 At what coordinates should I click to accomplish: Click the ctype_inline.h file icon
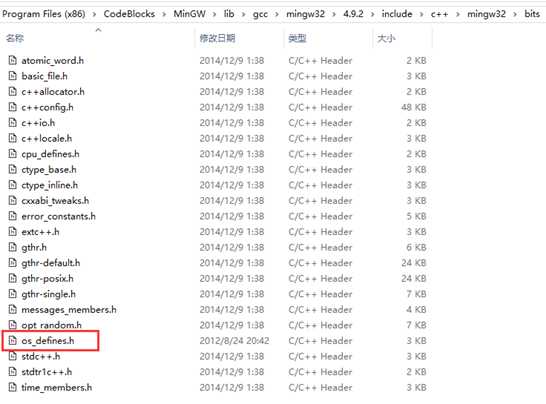13,185
